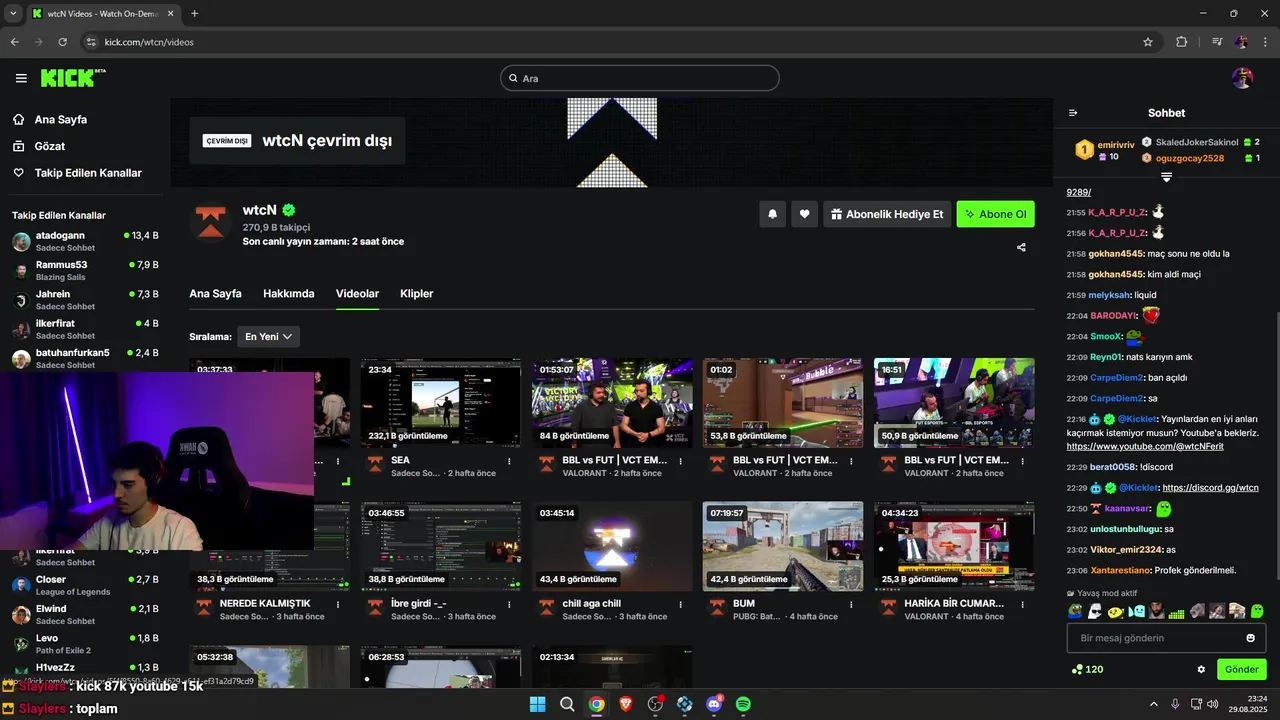Open Windows Start menu
This screenshot has height=720, width=1280.
pos(537,704)
